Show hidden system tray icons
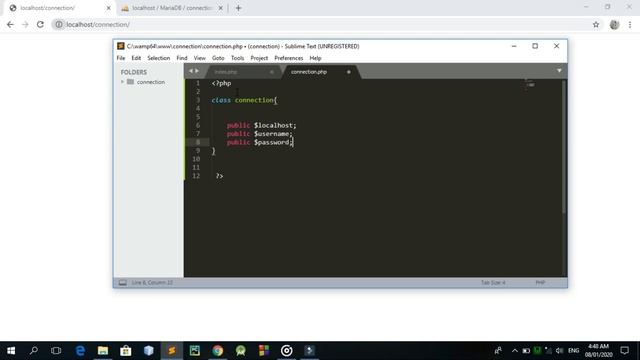Viewport: 640px width, 360px height. click(514, 351)
